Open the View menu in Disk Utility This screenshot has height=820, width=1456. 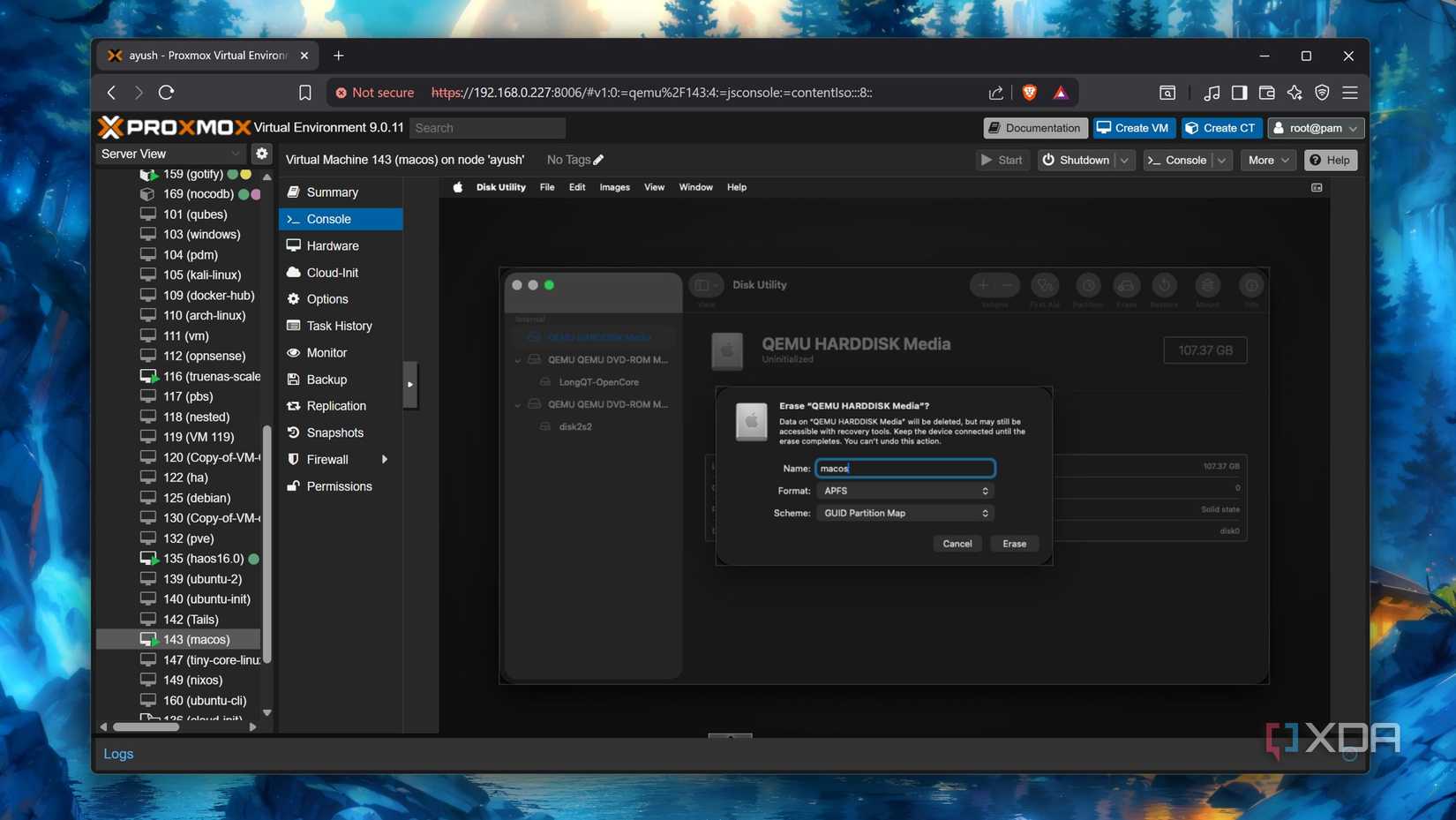(x=654, y=187)
